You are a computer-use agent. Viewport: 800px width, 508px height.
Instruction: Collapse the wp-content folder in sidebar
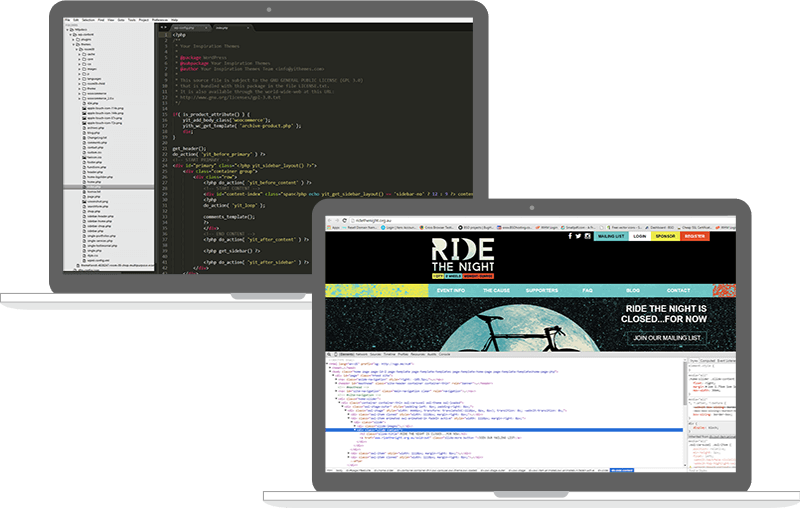(x=70, y=35)
